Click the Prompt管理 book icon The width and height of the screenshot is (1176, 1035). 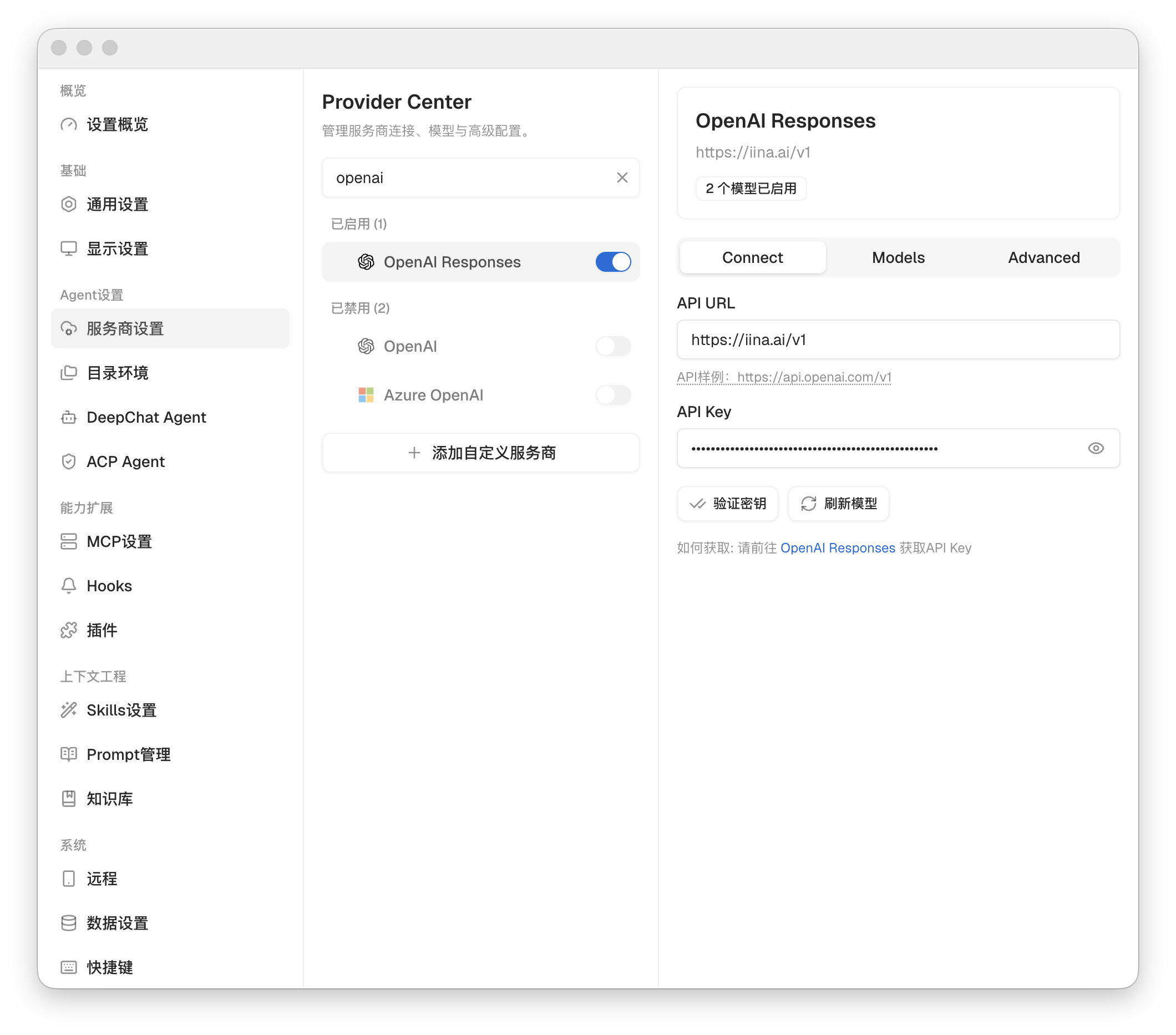coord(68,754)
